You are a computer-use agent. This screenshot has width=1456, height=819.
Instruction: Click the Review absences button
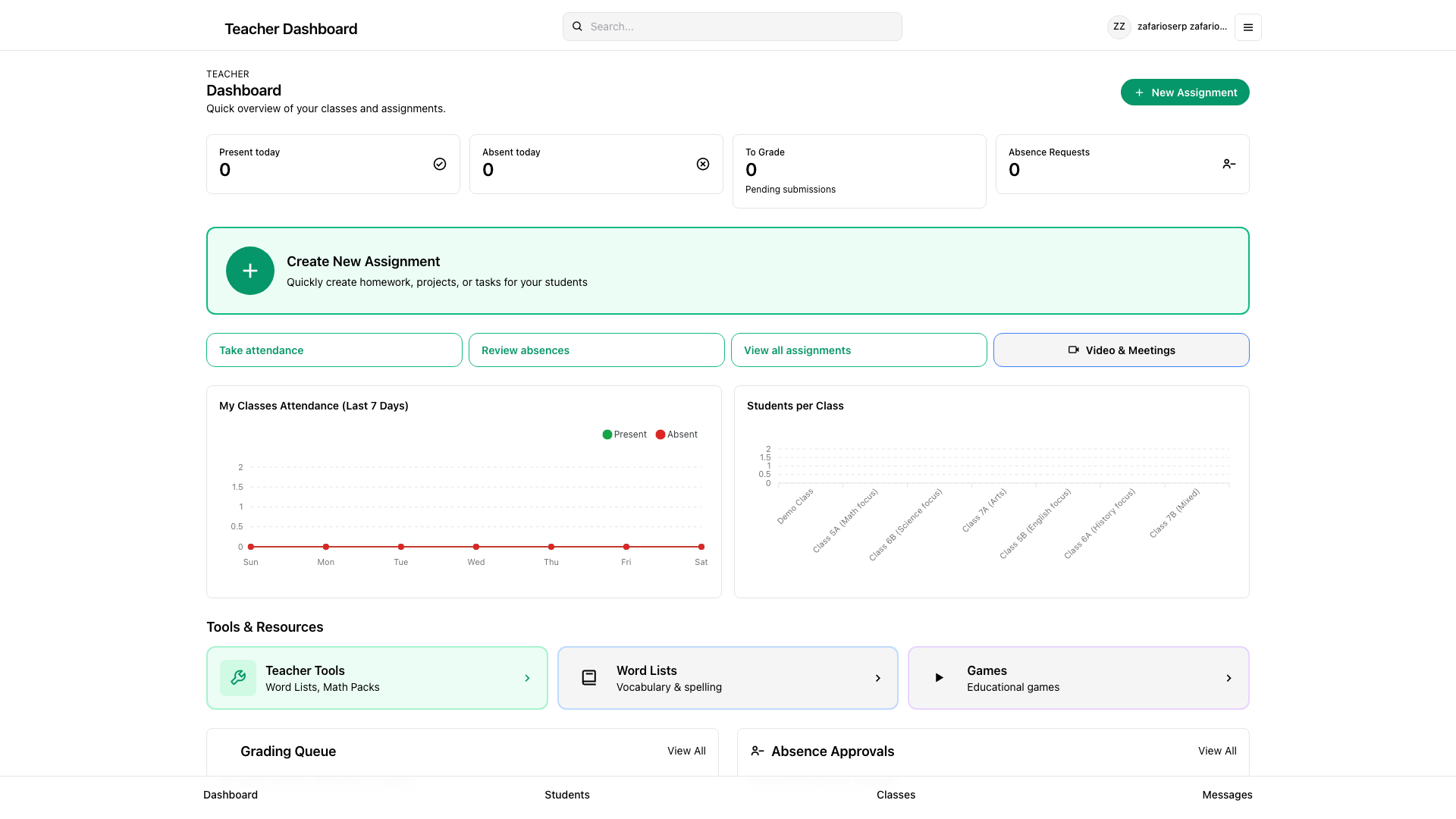click(597, 350)
